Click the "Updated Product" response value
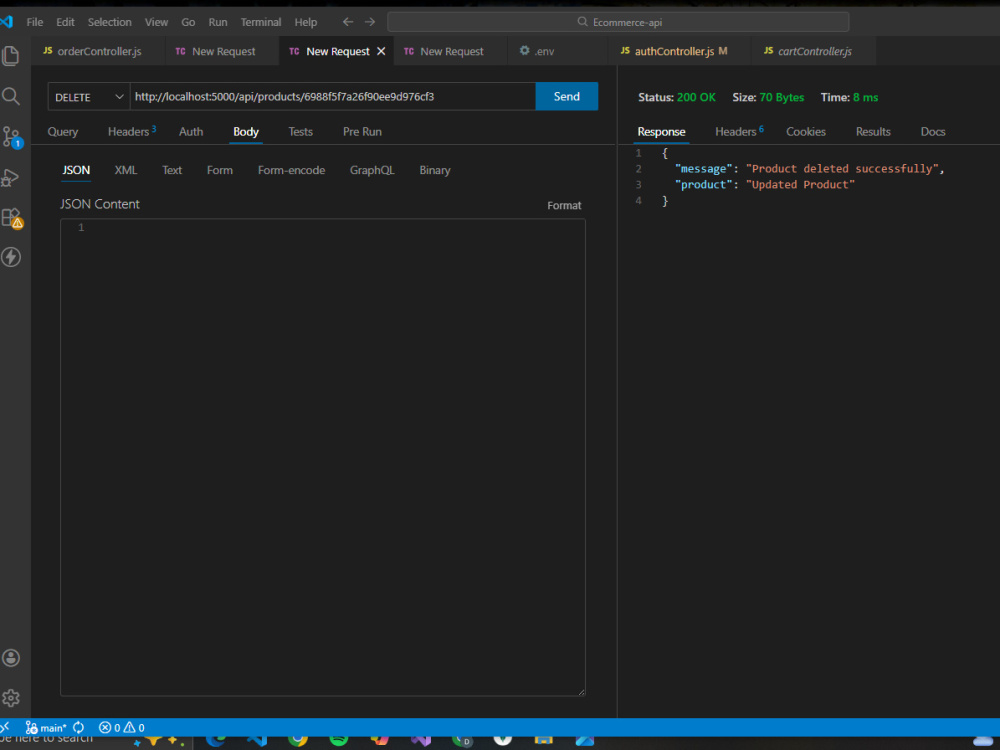Screen dimensions: 1000x750 [800, 184]
